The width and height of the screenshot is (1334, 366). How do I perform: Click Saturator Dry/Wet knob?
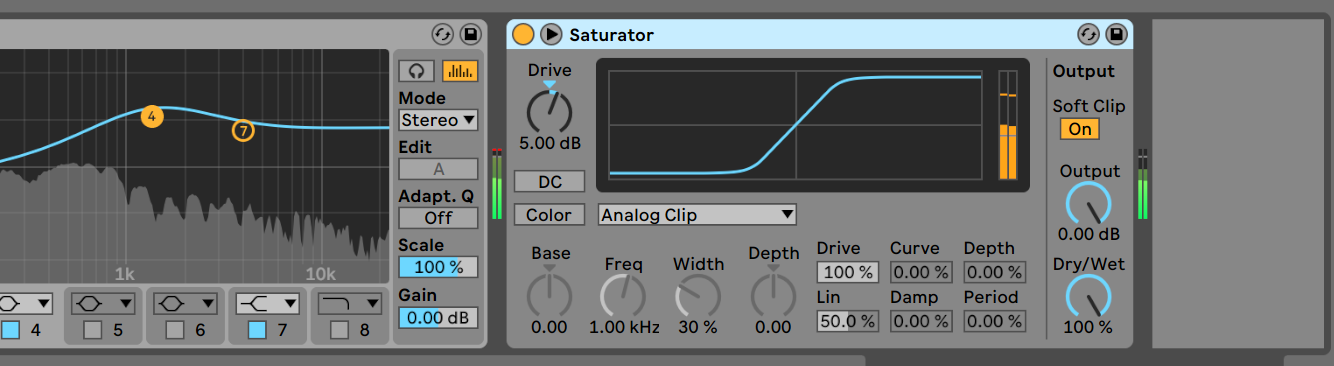pyautogui.click(x=1089, y=297)
